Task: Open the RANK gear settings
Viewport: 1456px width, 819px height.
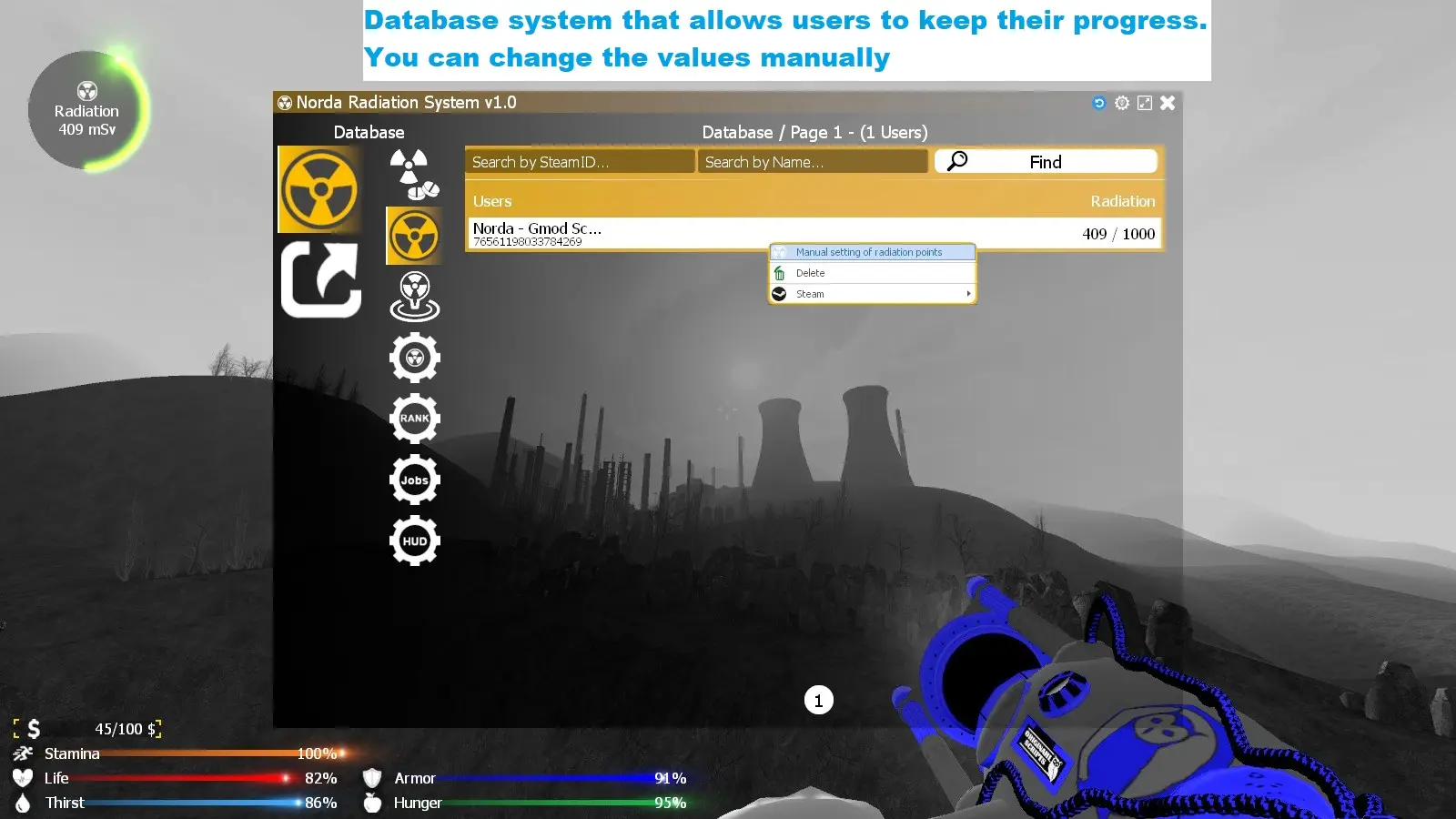Action: [415, 419]
